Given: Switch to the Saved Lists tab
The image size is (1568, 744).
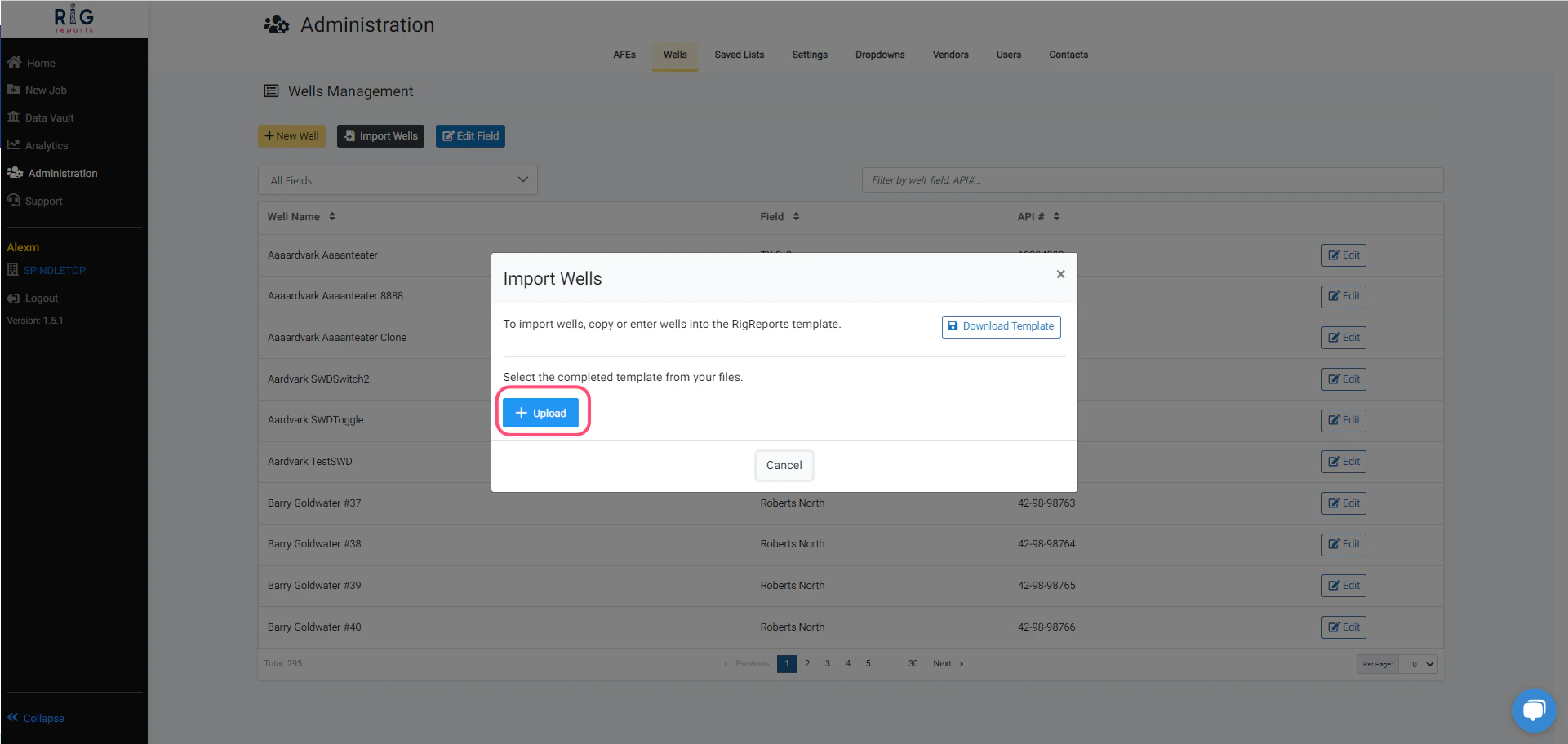Looking at the screenshot, I should pyautogui.click(x=740, y=55).
